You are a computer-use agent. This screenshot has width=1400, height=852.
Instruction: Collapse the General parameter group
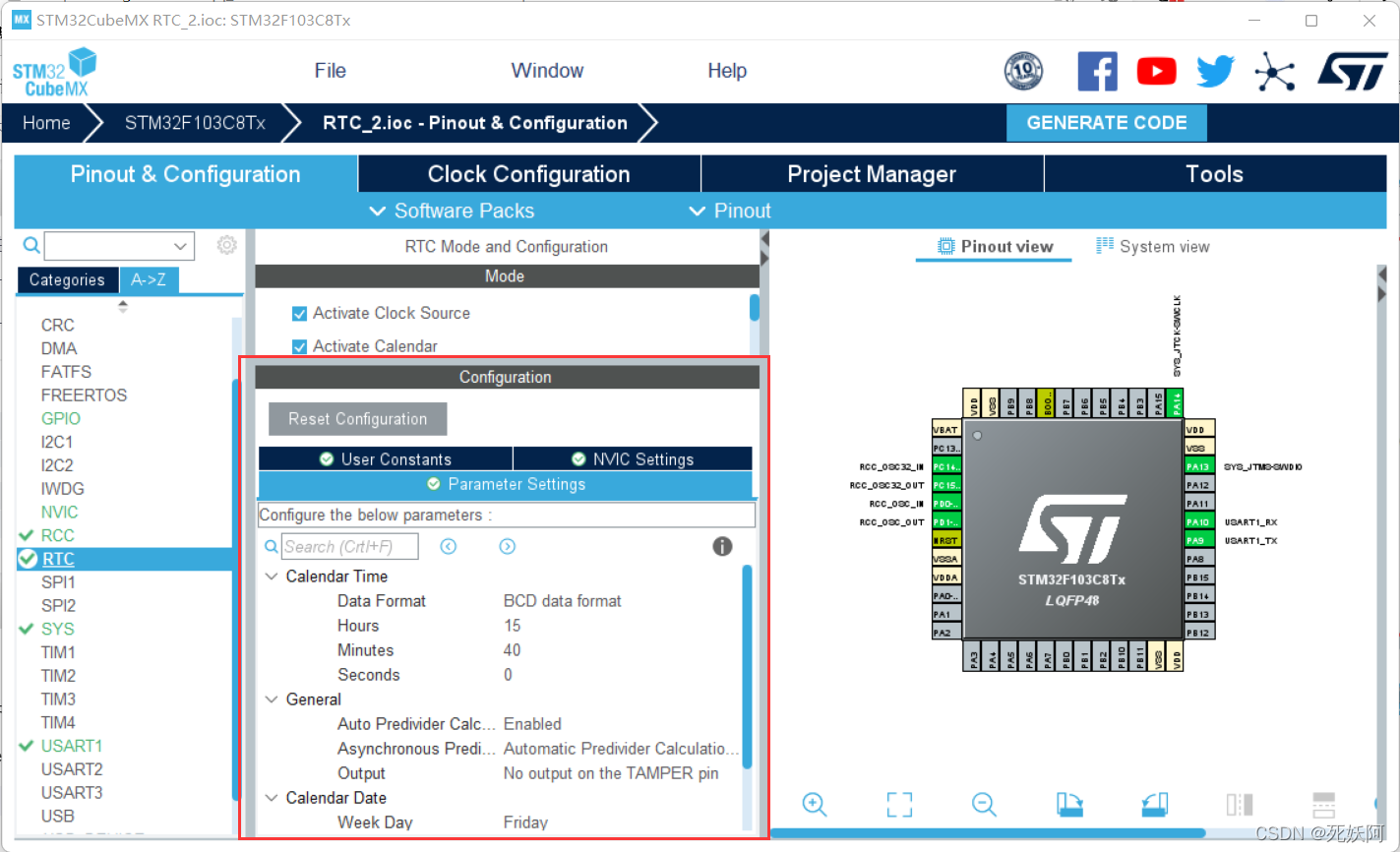272,700
